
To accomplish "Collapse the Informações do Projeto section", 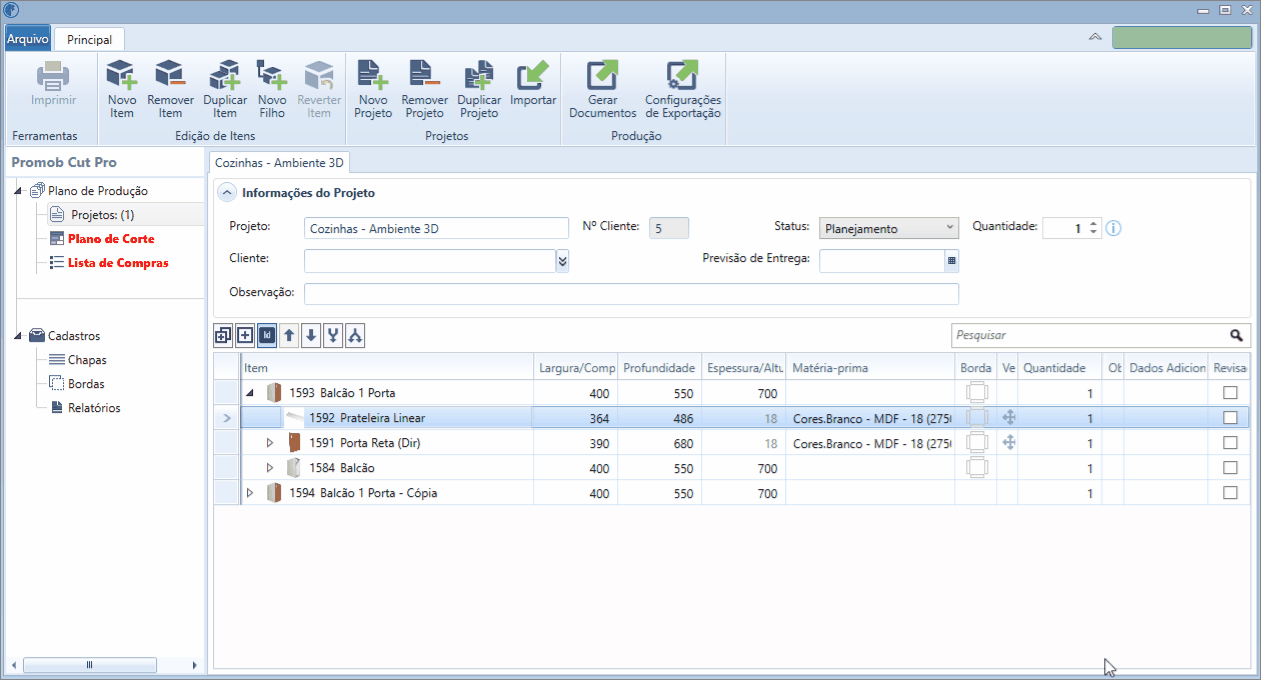I will (x=227, y=193).
